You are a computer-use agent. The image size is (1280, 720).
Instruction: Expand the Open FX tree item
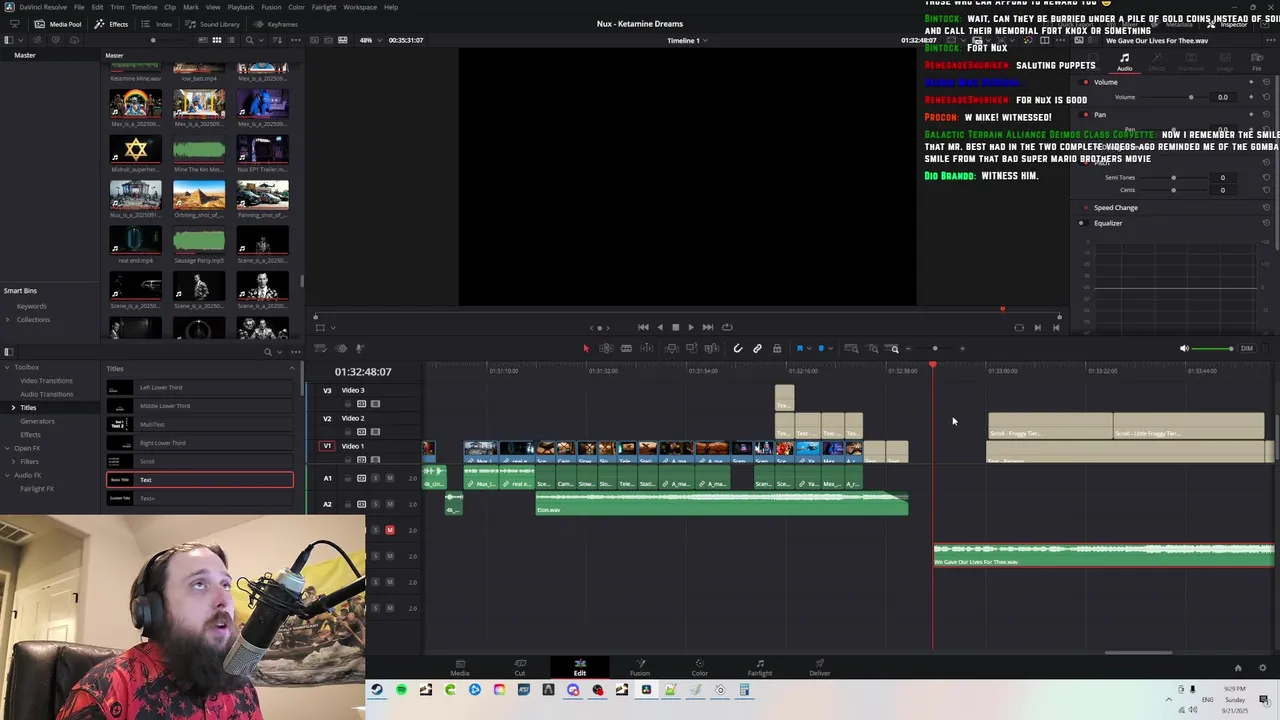tap(7, 448)
